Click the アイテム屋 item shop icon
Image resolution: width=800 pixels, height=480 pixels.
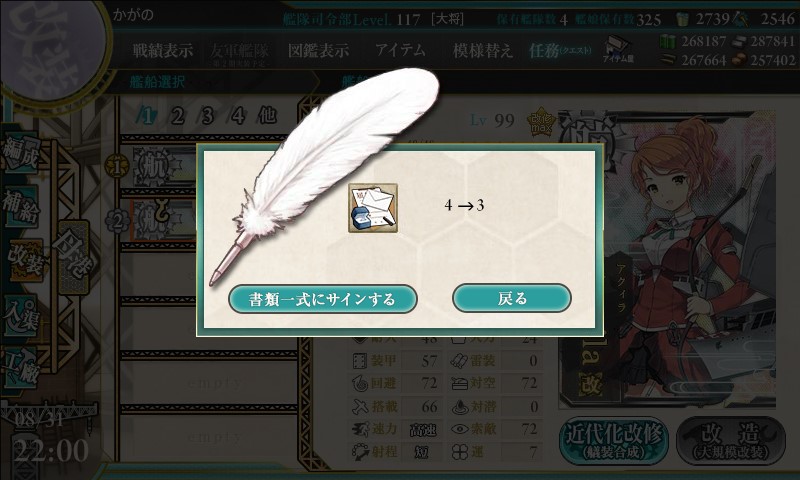[x=617, y=49]
